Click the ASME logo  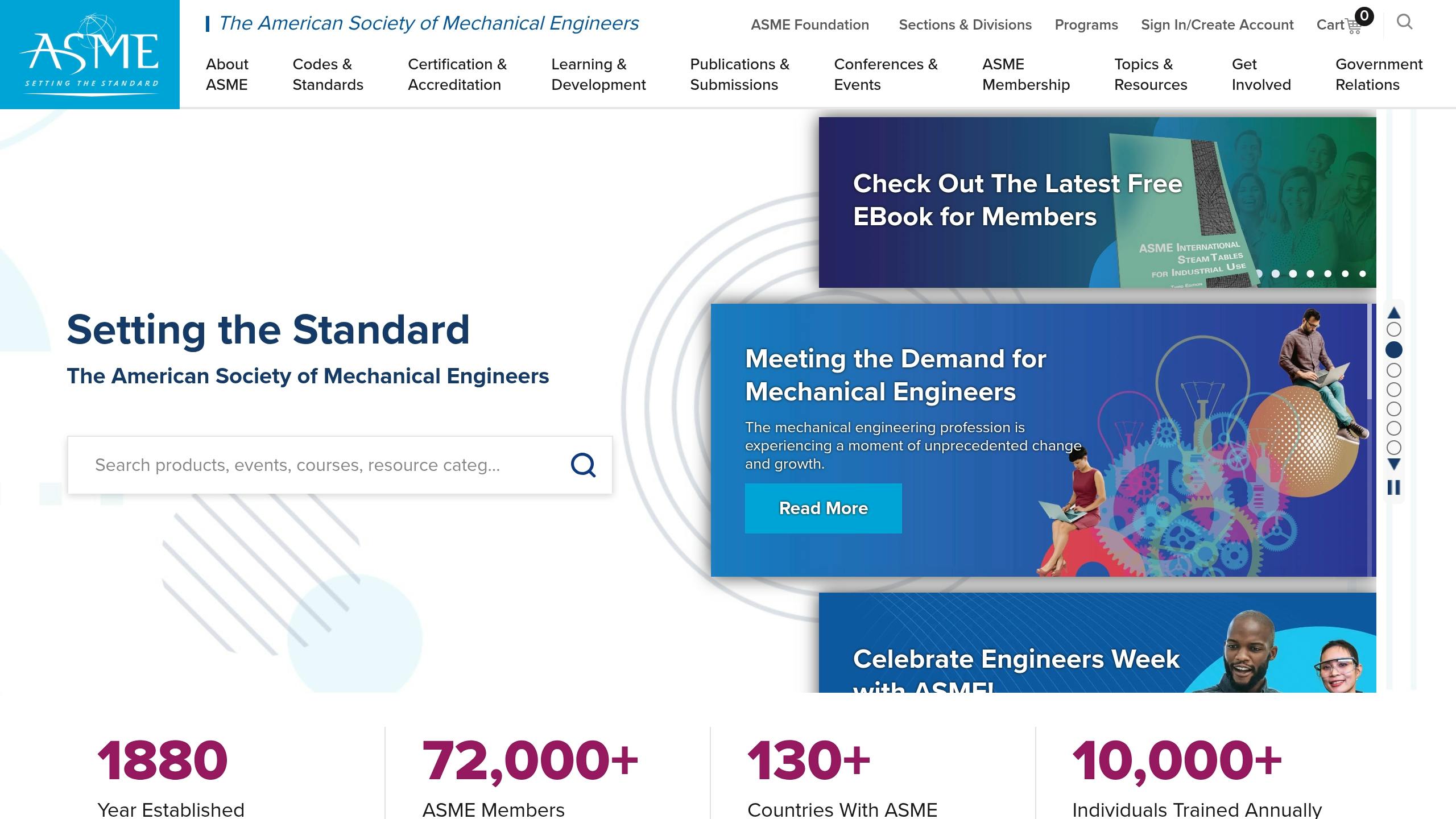[x=90, y=55]
